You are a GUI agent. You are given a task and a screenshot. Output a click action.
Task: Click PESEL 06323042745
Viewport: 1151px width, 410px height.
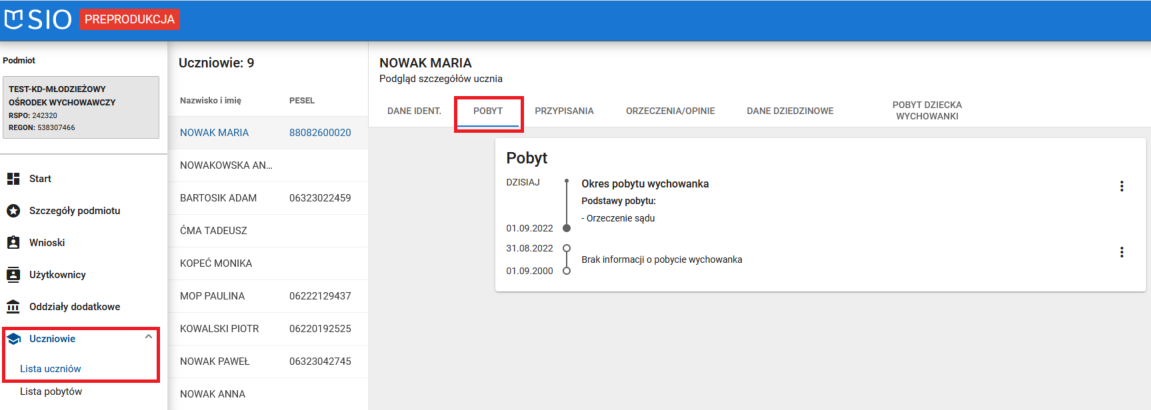320,361
